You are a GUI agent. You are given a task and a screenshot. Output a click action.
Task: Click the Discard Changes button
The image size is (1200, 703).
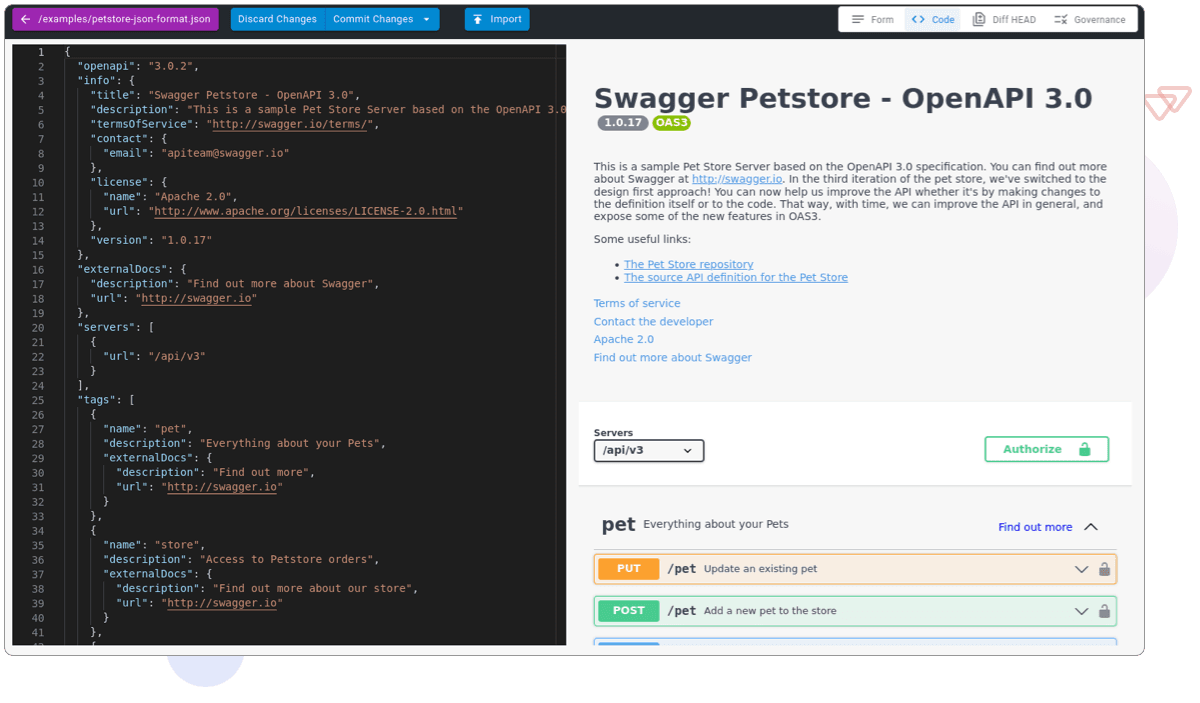pyautogui.click(x=277, y=19)
